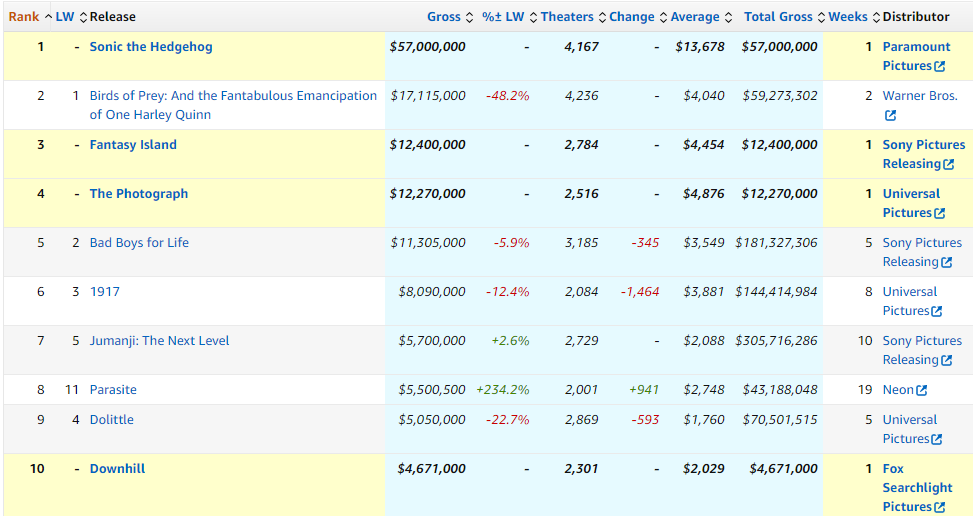The height and width of the screenshot is (516, 973).
Task: Sort table by Rank column
Action: tap(24, 17)
